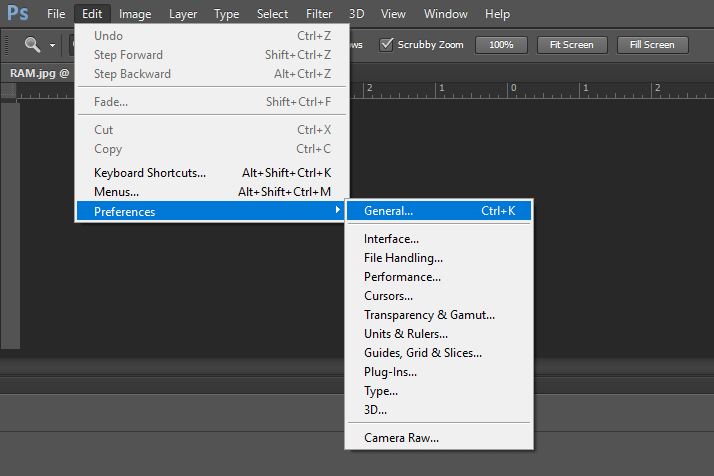
Task: Click the Fill Screen button
Action: click(652, 45)
